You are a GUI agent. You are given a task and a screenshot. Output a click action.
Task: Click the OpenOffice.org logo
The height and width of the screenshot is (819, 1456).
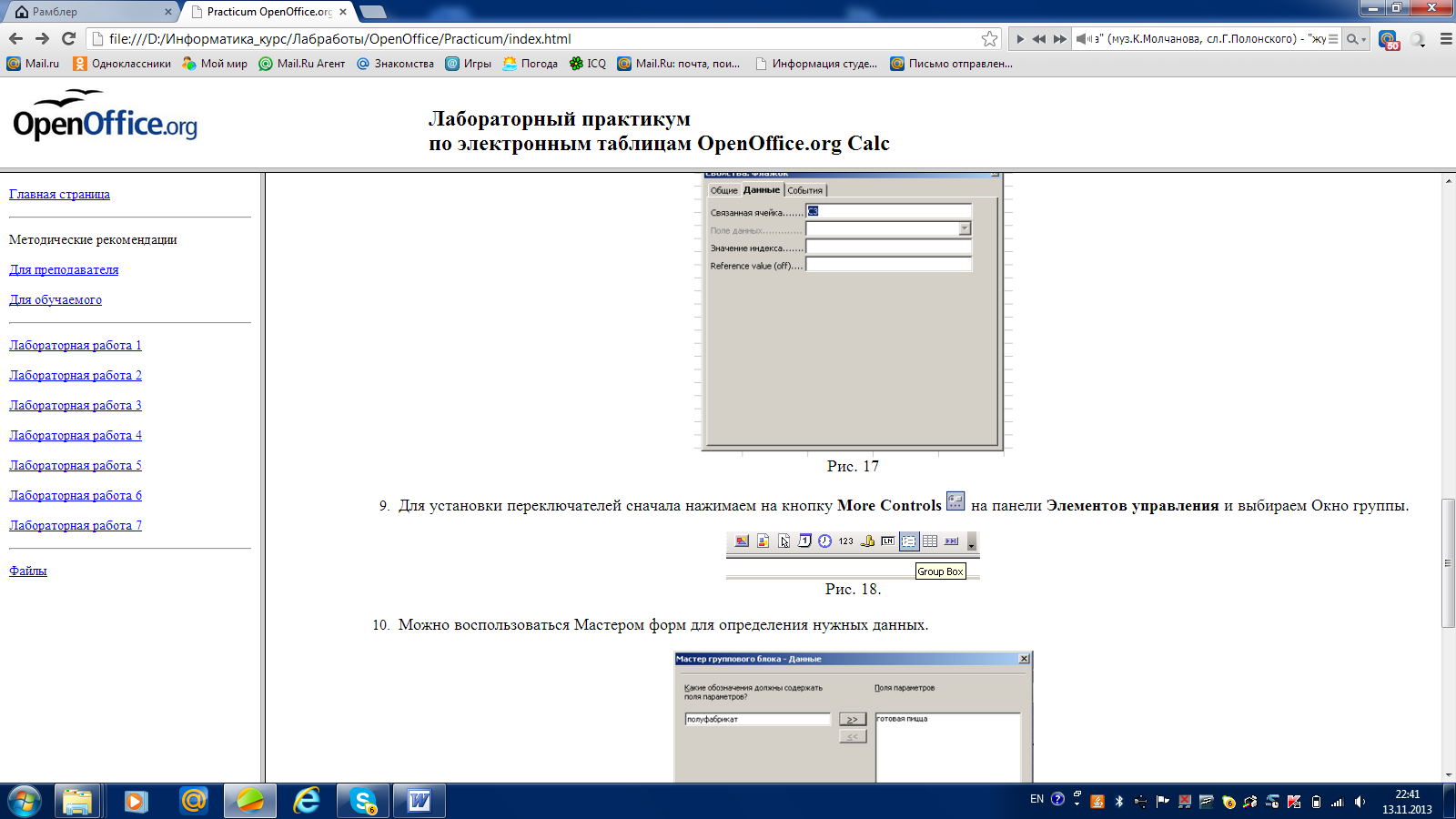coord(105,116)
